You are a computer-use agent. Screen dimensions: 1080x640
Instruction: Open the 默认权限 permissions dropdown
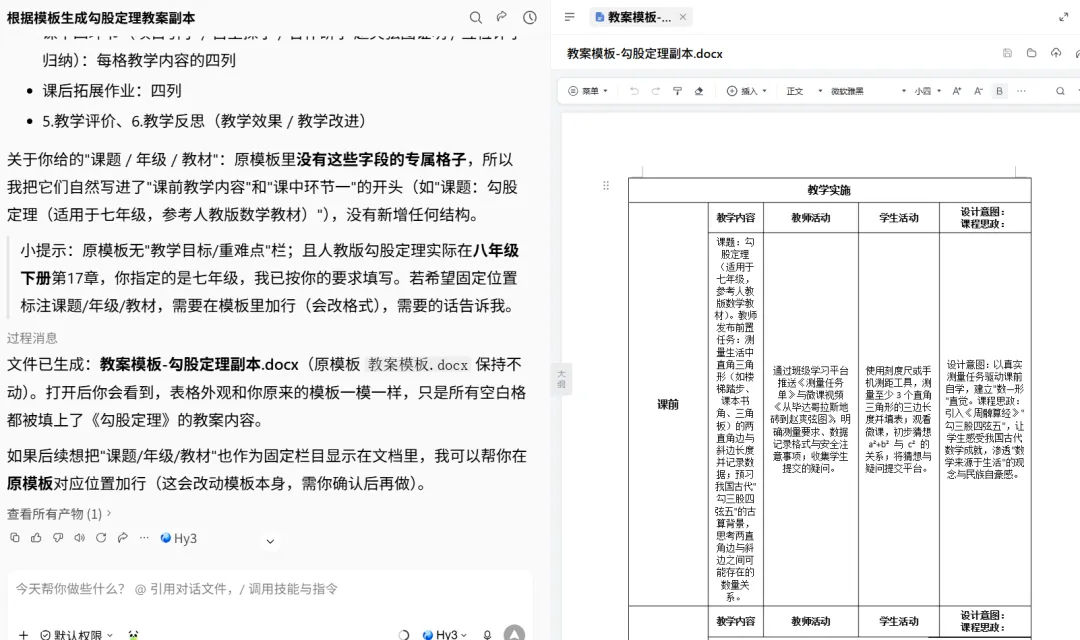click(76, 634)
